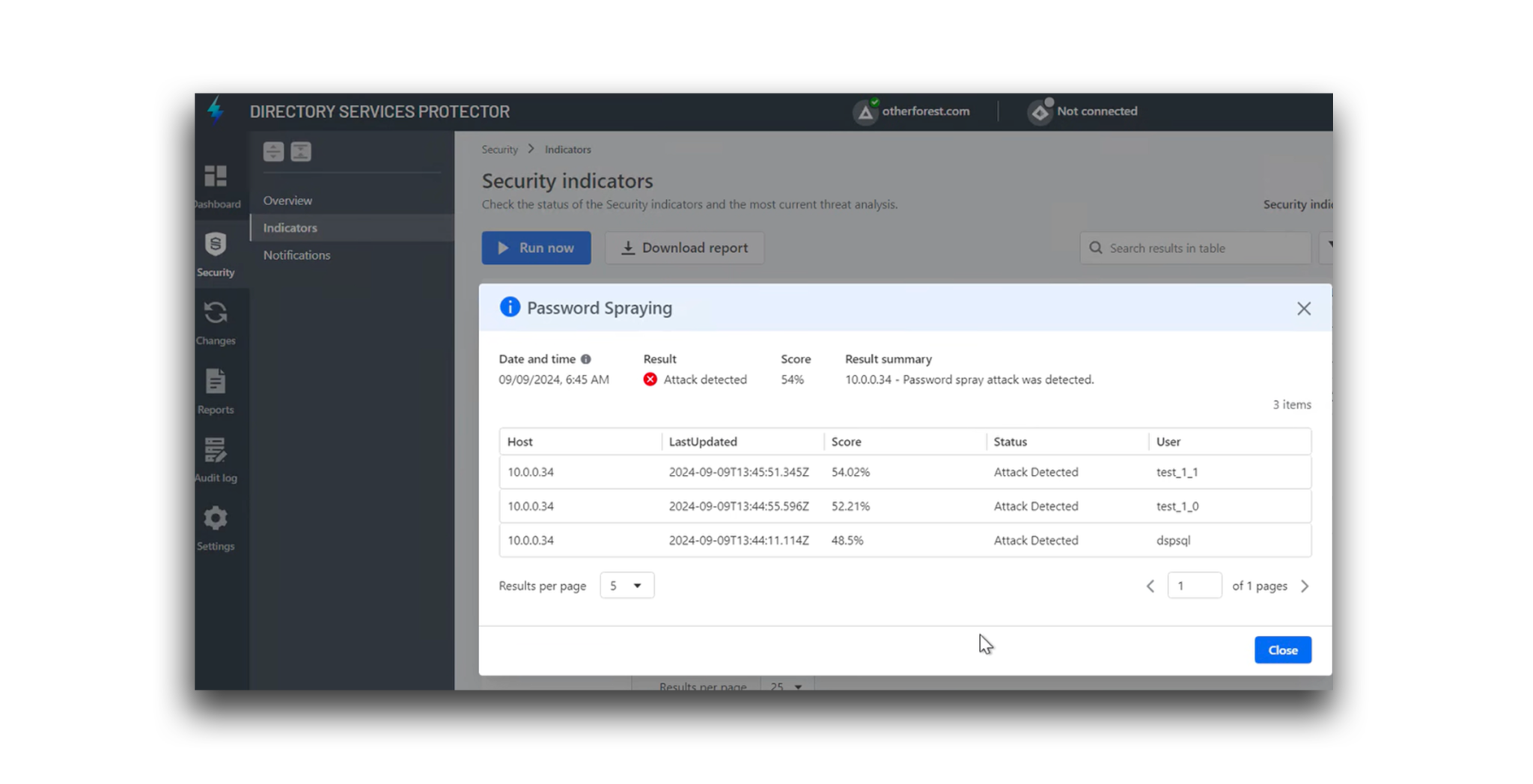
Task: View the Audit log icon
Action: tap(216, 450)
